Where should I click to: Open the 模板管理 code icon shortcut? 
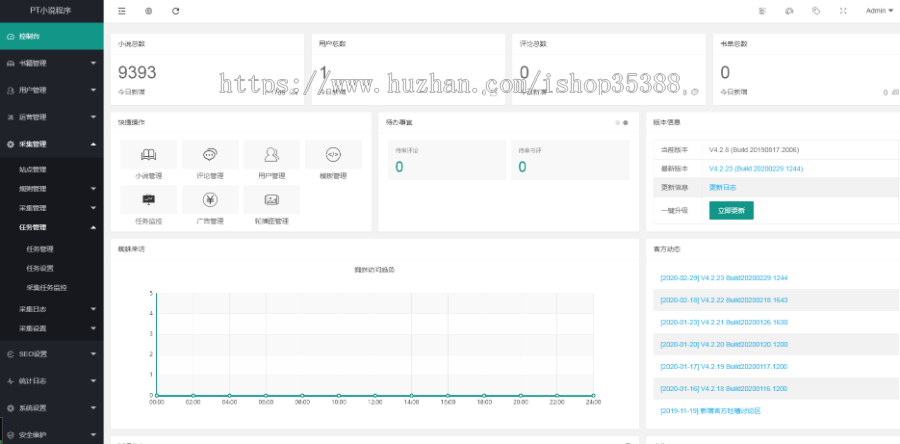[x=334, y=154]
